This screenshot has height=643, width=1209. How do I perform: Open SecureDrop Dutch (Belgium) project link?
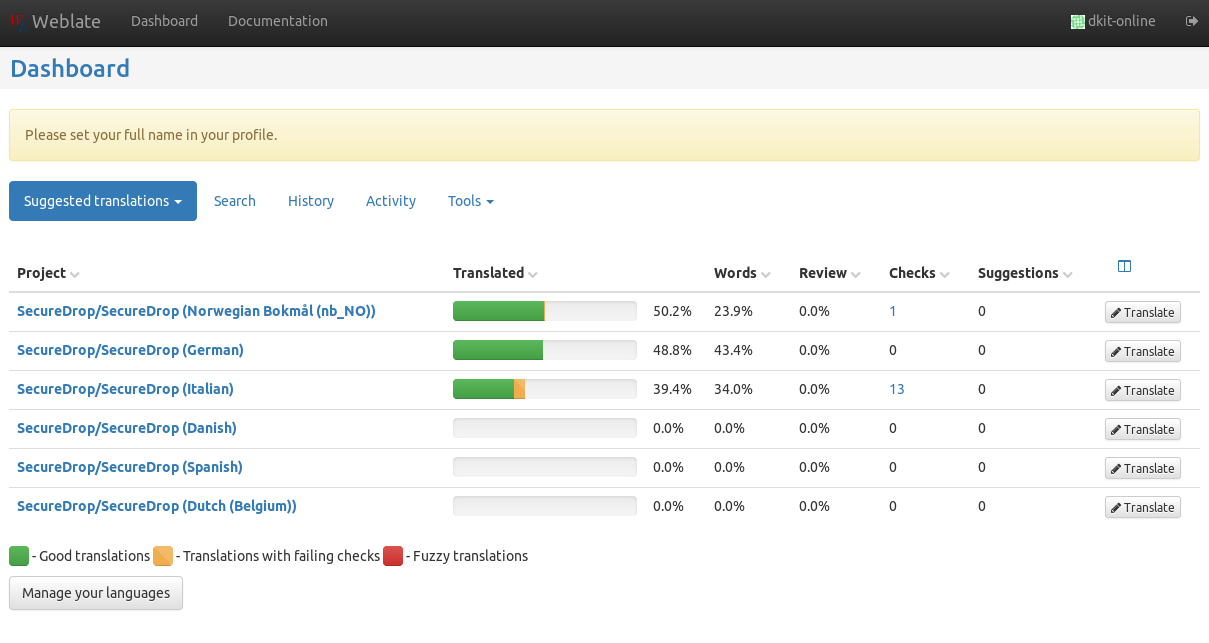click(x=157, y=506)
